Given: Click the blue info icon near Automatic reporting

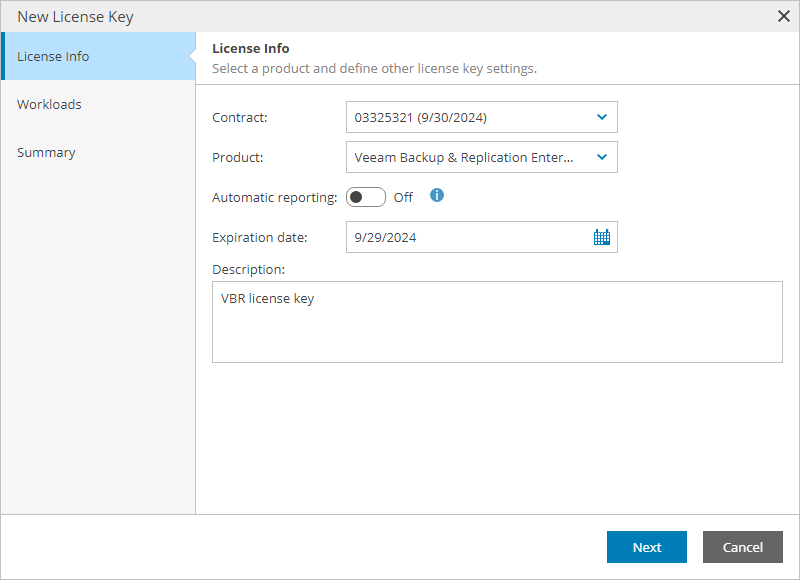Looking at the screenshot, I should (x=436, y=196).
